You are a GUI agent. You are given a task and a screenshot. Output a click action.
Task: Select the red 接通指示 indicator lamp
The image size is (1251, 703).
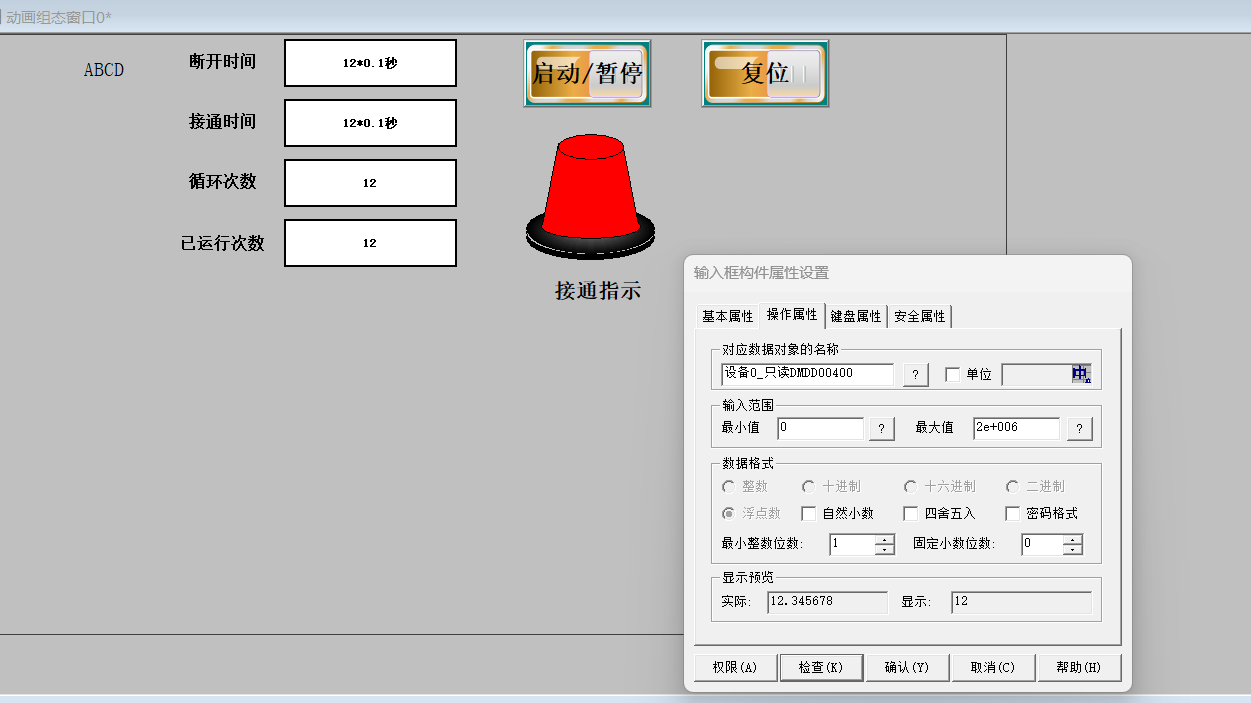coord(590,195)
